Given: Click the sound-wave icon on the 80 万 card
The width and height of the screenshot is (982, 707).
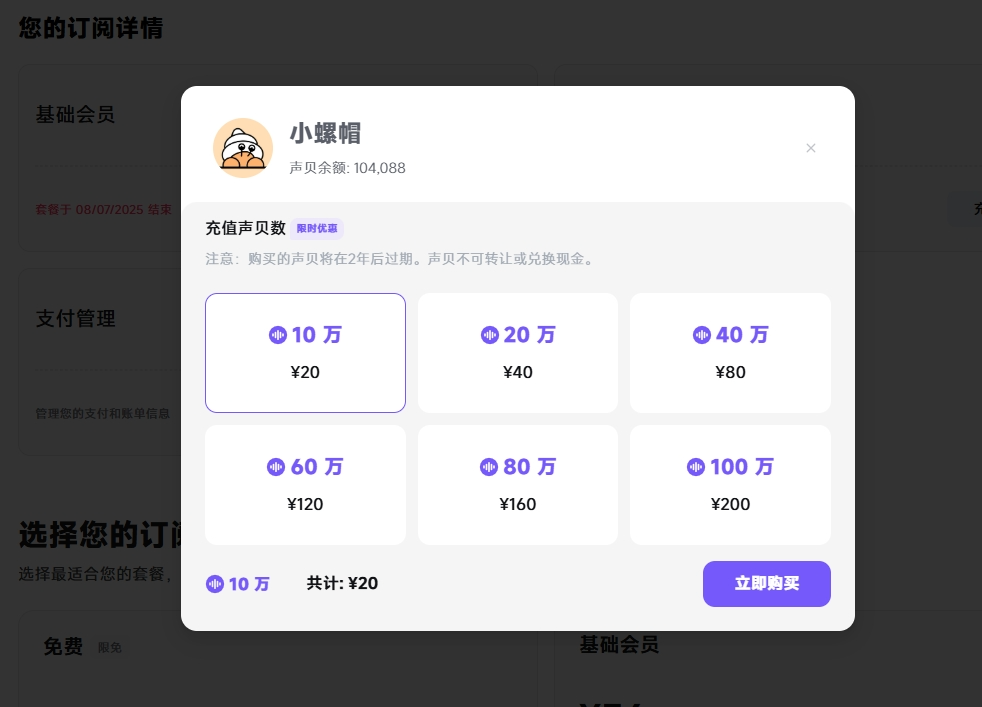Looking at the screenshot, I should (488, 467).
